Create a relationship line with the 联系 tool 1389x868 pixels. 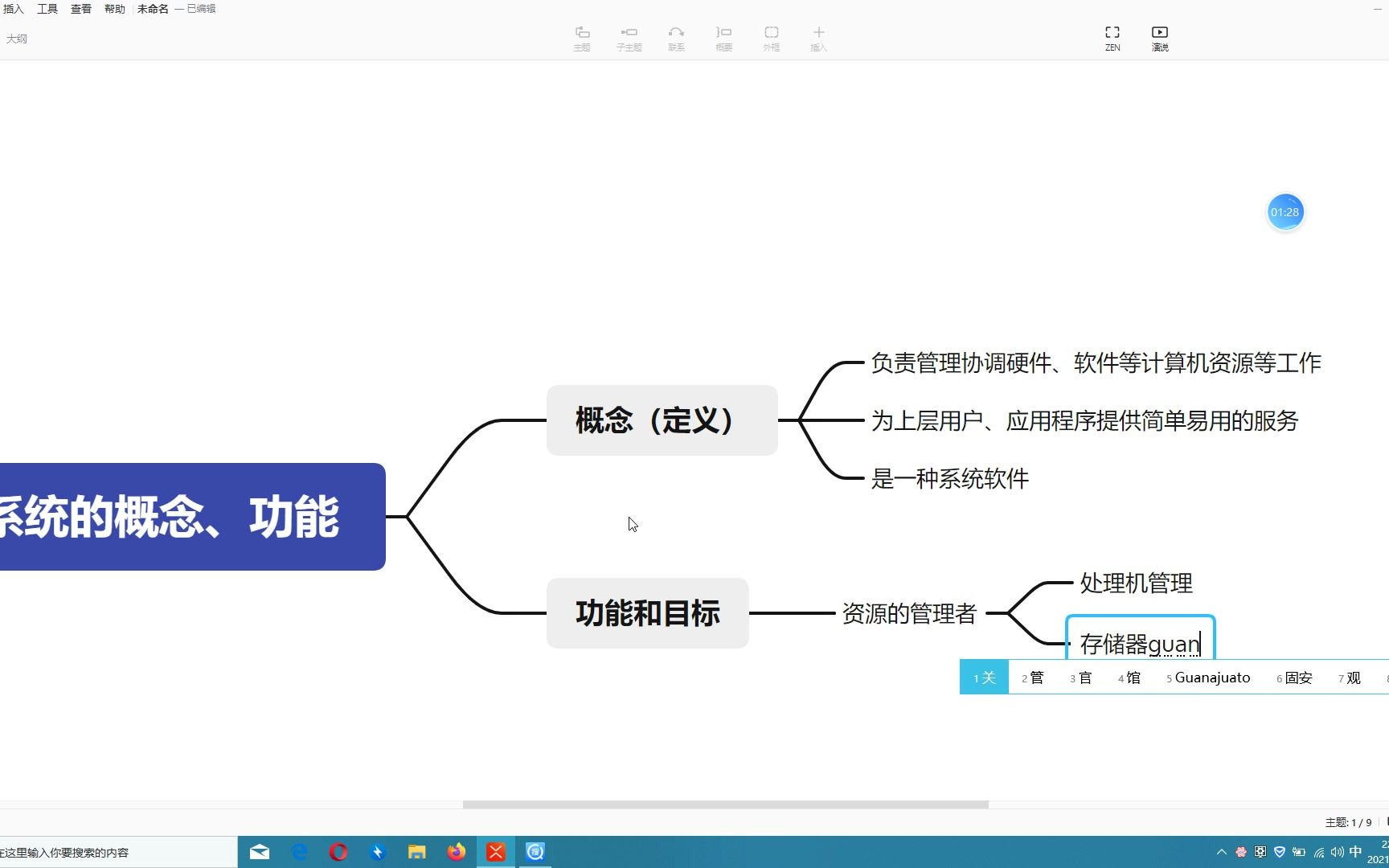(x=676, y=38)
